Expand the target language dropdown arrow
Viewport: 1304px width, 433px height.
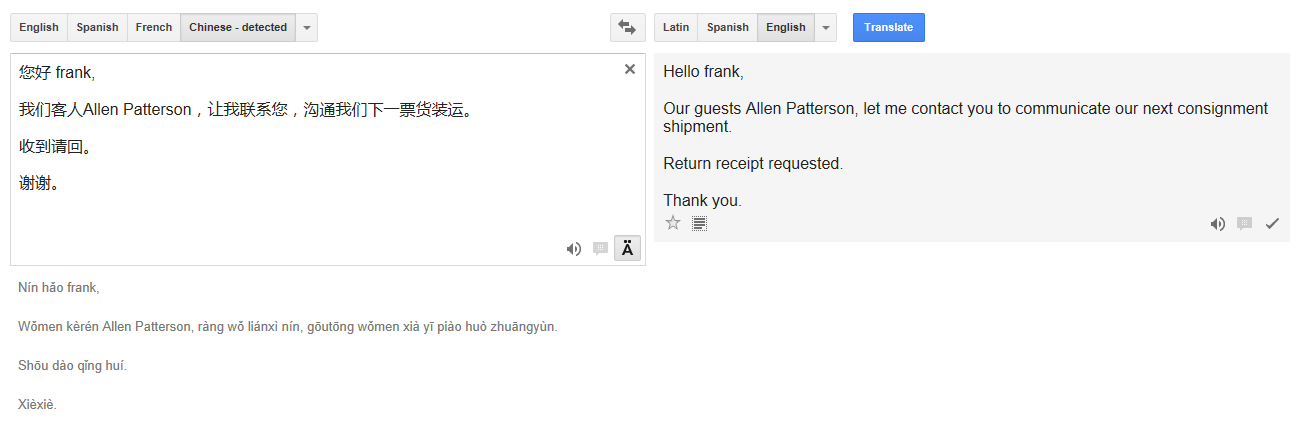826,27
